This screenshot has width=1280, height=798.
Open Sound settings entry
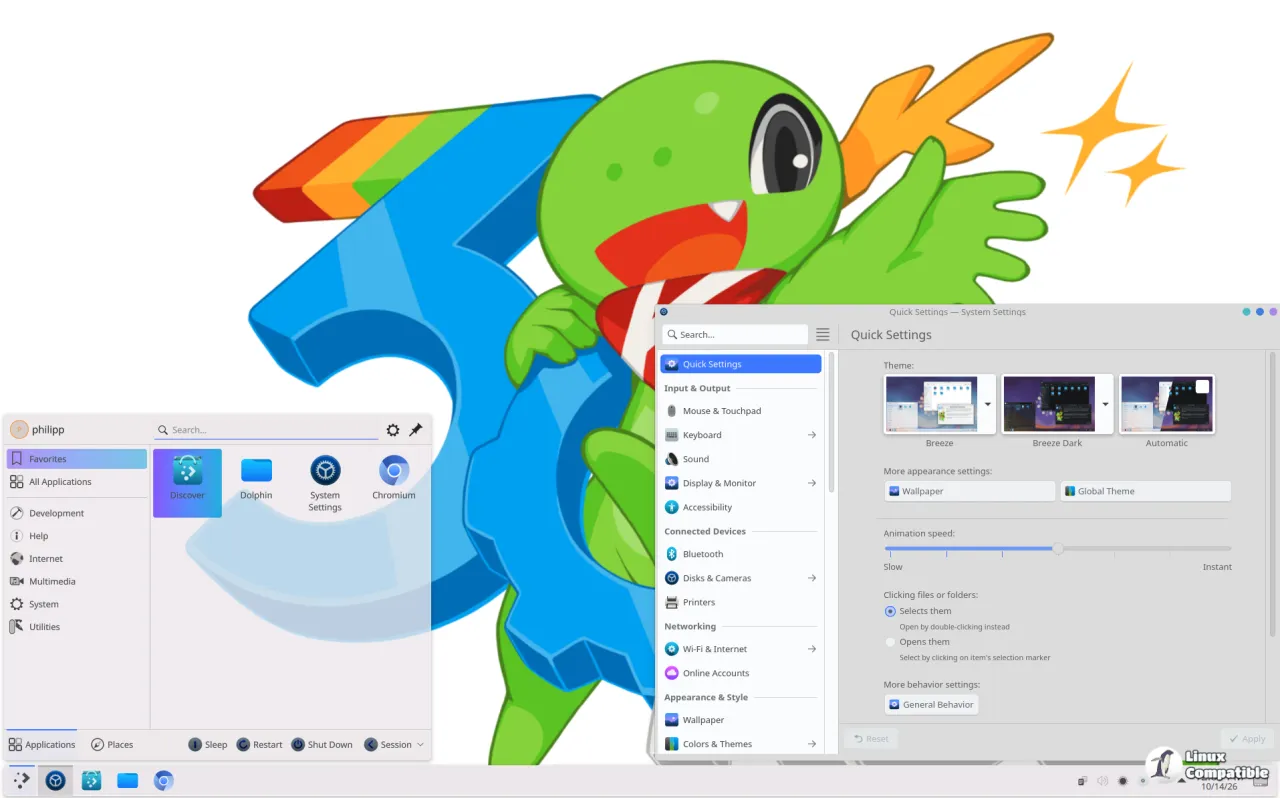741,459
